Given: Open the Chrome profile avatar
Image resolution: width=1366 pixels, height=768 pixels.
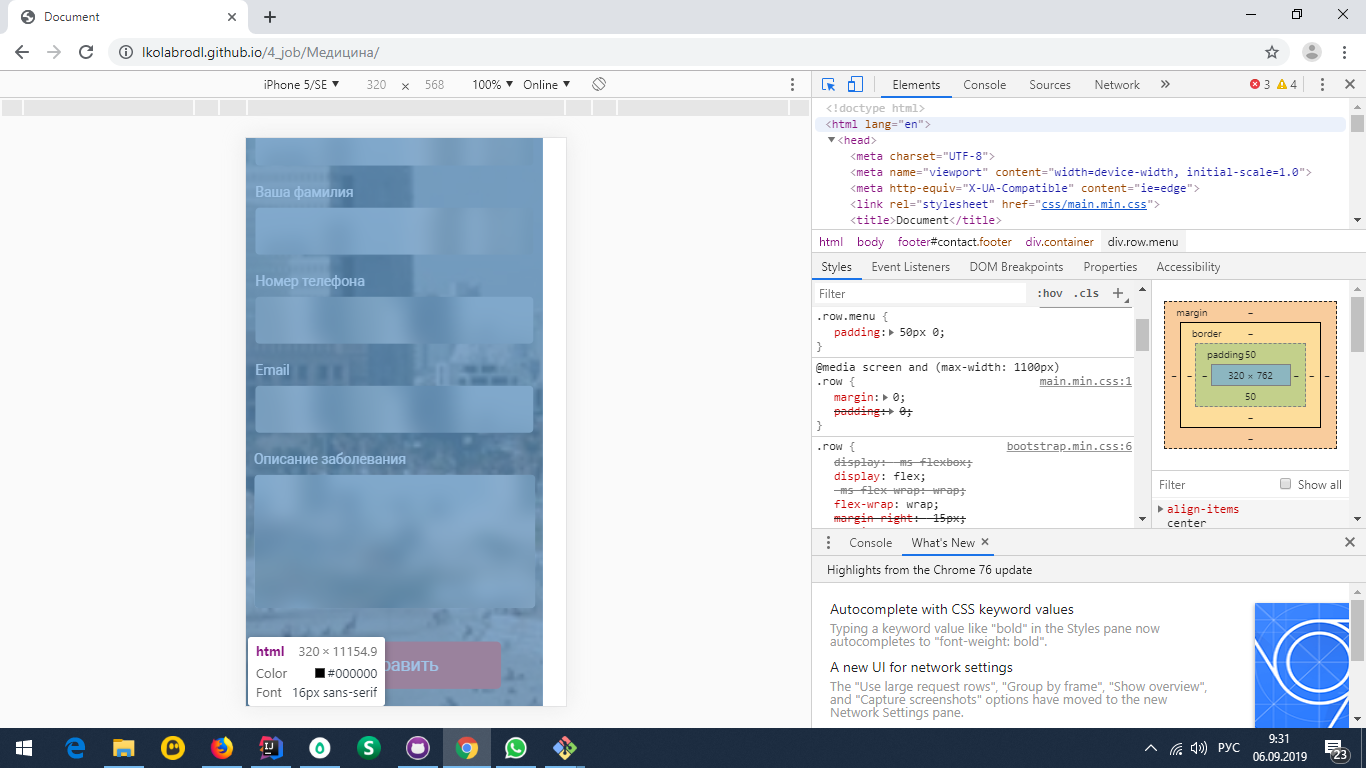Looking at the screenshot, I should (1312, 52).
